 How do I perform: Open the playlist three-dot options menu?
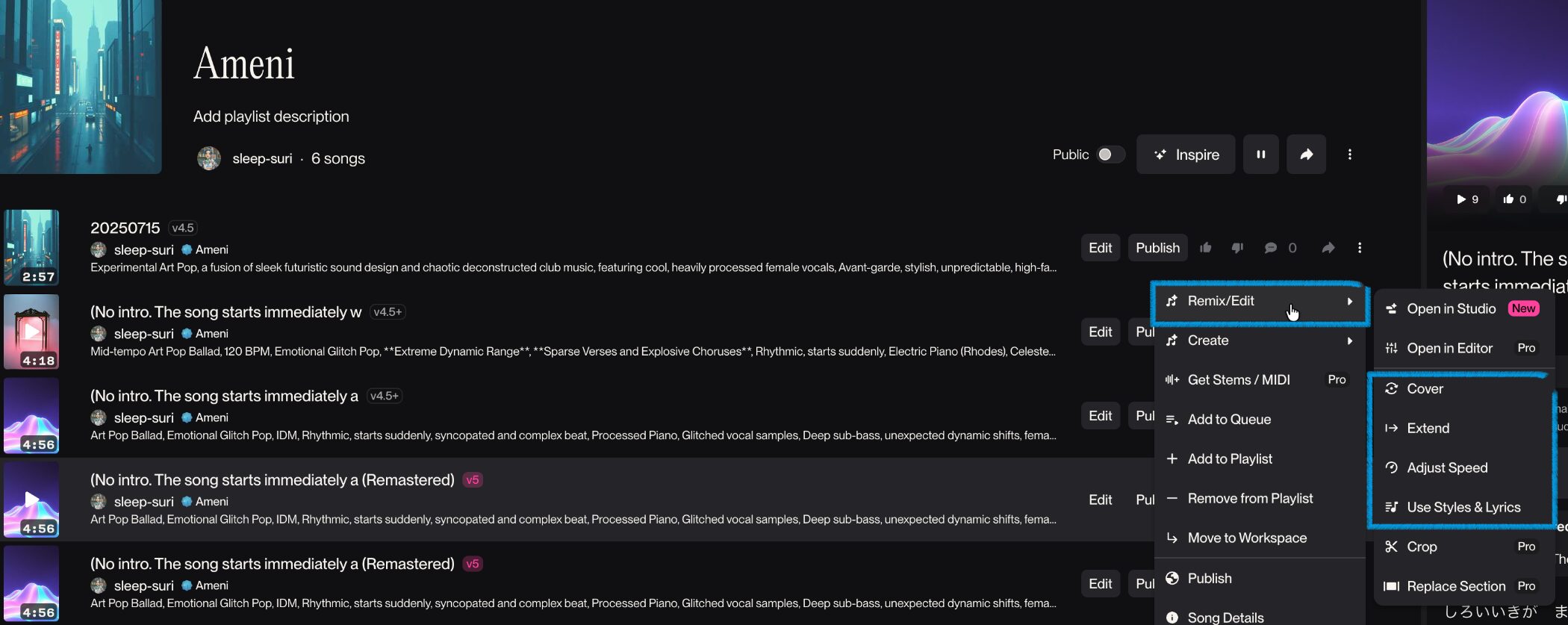(x=1349, y=155)
